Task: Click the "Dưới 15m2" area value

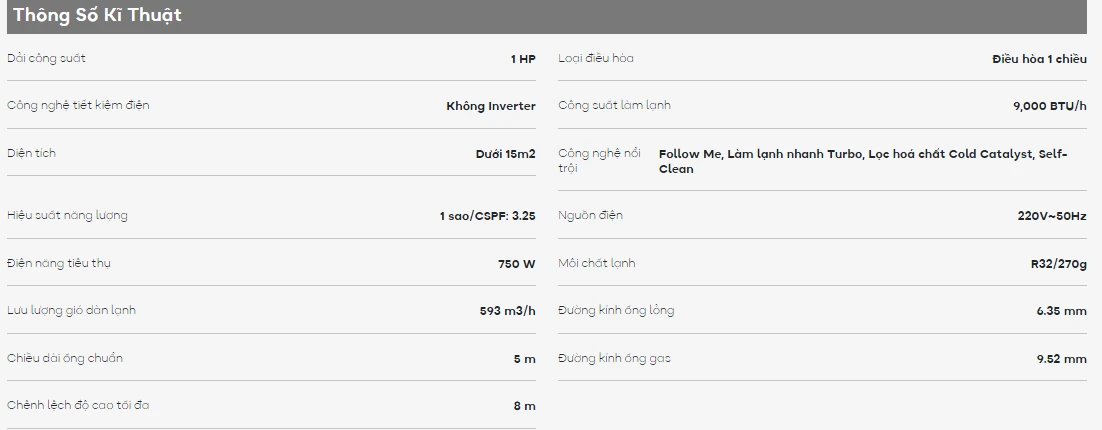Action: click(505, 154)
